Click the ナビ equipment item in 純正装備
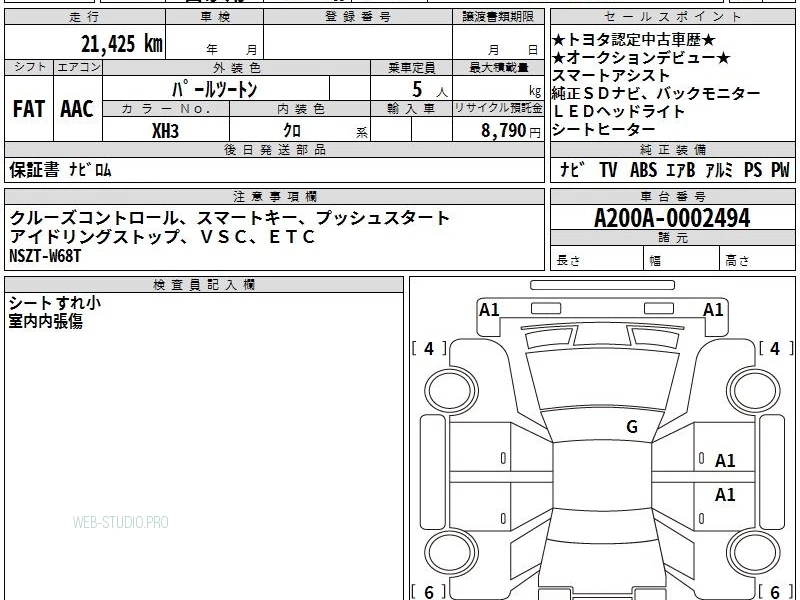 (x=572, y=169)
